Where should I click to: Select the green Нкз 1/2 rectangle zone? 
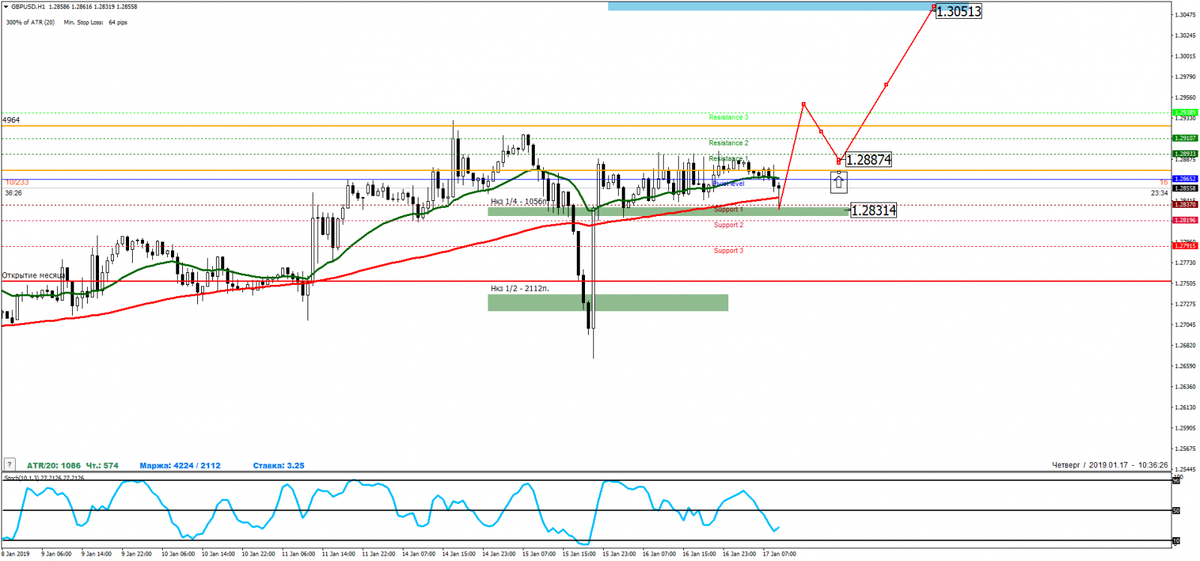point(608,302)
